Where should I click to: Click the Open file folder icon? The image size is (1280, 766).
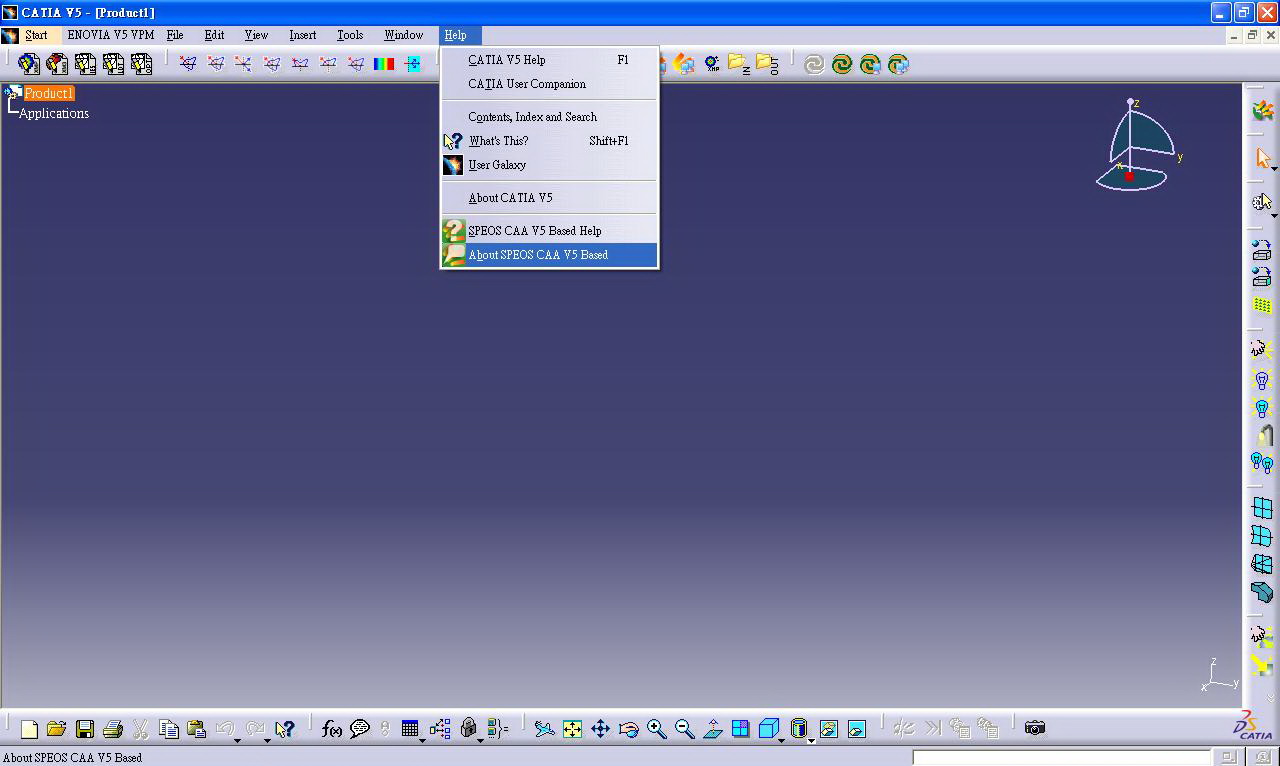(56, 729)
